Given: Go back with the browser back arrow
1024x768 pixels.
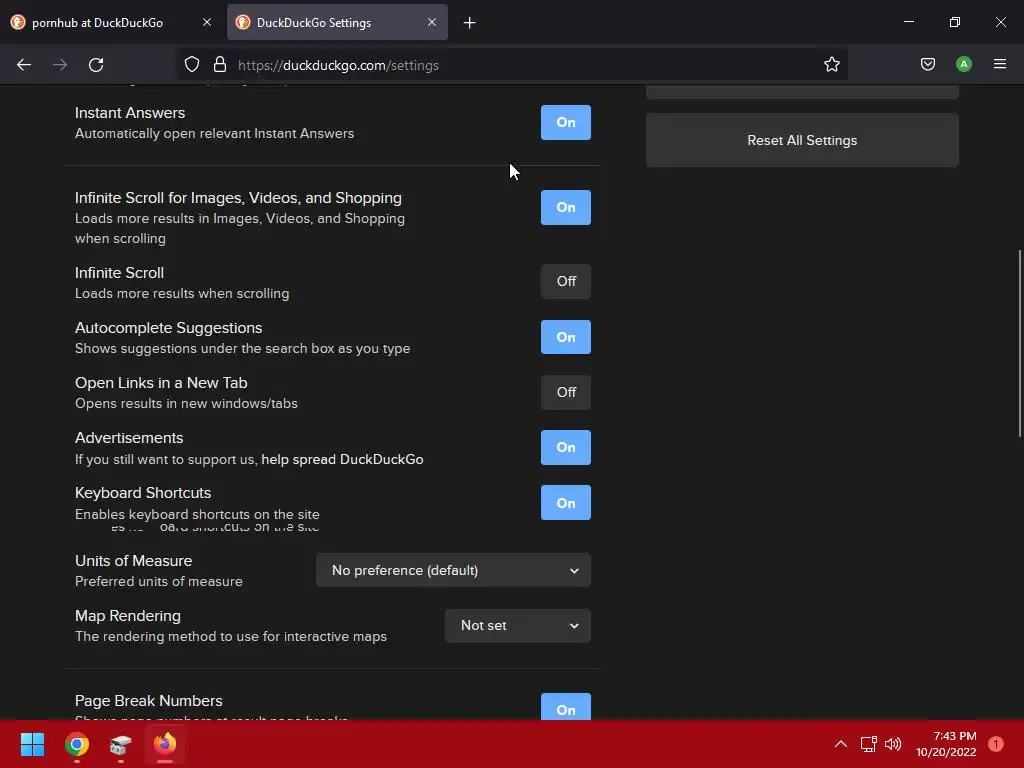Looking at the screenshot, I should point(24,65).
